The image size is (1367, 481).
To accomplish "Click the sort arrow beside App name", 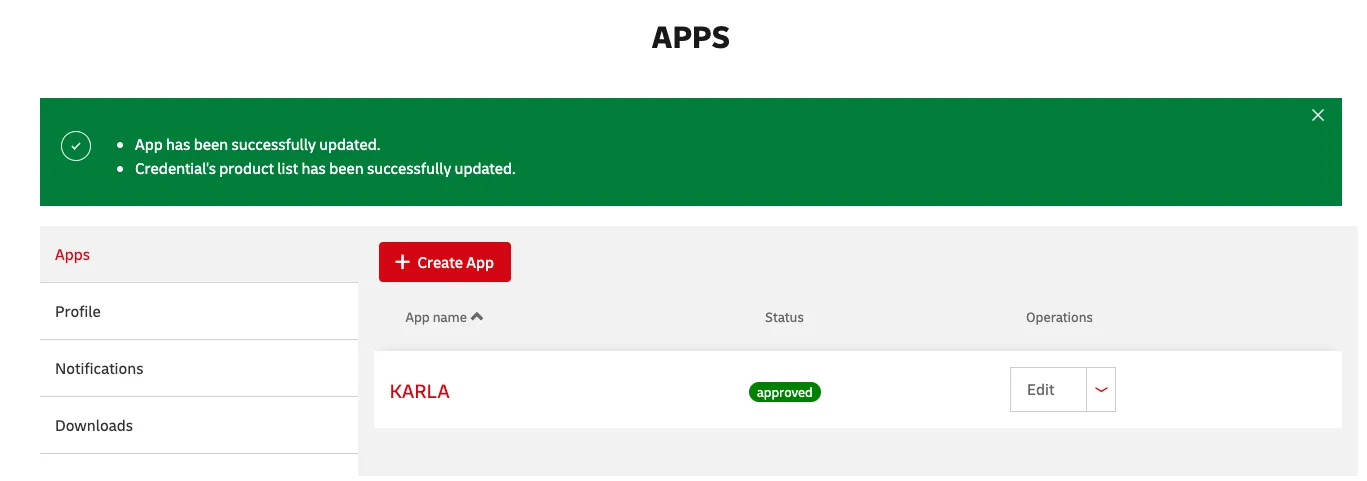I will (477, 317).
